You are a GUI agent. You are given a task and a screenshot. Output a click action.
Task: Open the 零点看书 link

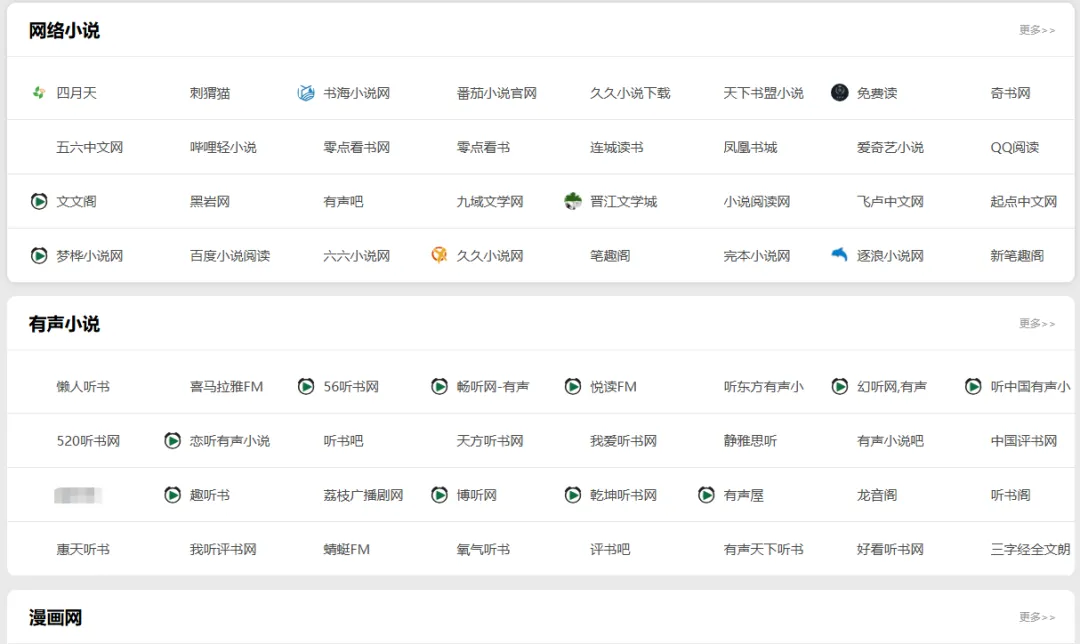484,147
